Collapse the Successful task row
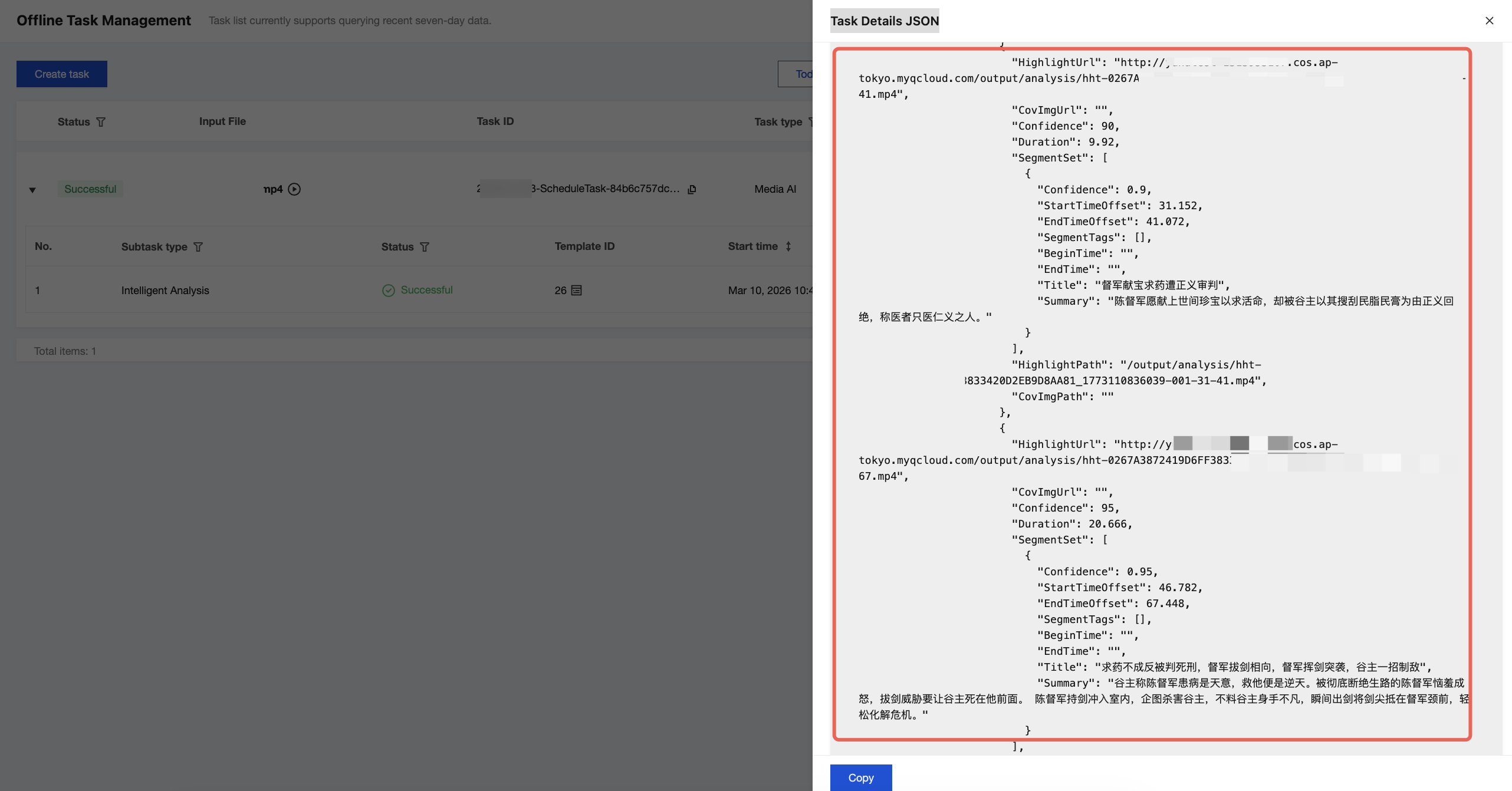This screenshot has height=791, width=1512. pos(32,190)
